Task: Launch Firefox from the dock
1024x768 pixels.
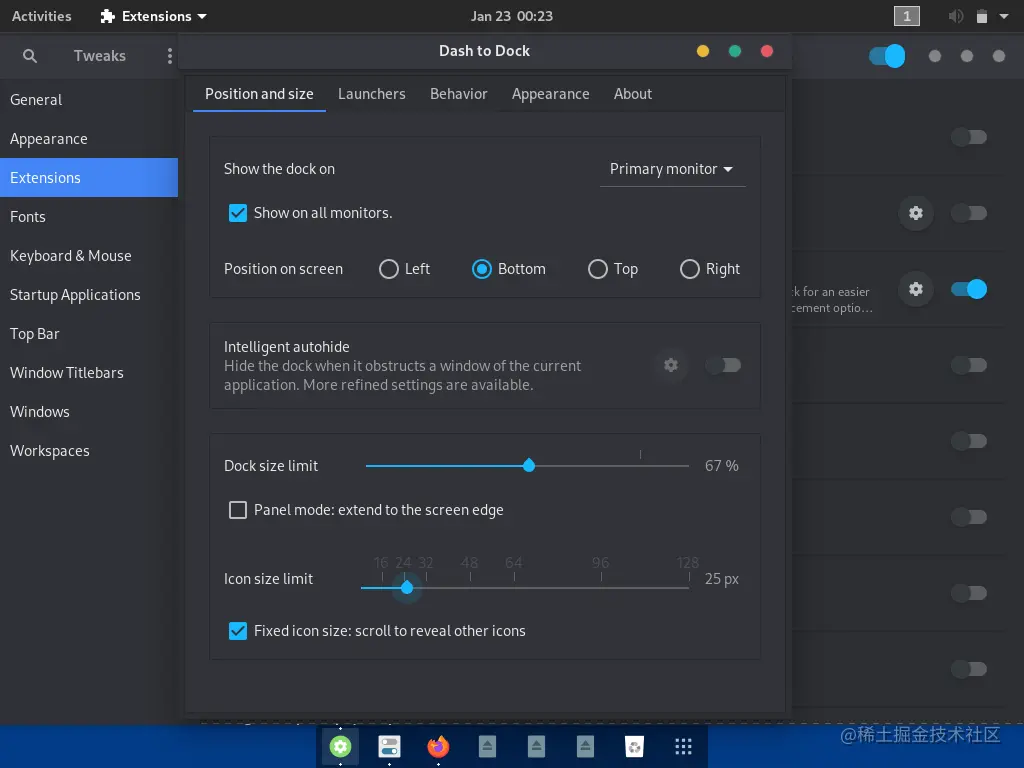Action: [438, 746]
